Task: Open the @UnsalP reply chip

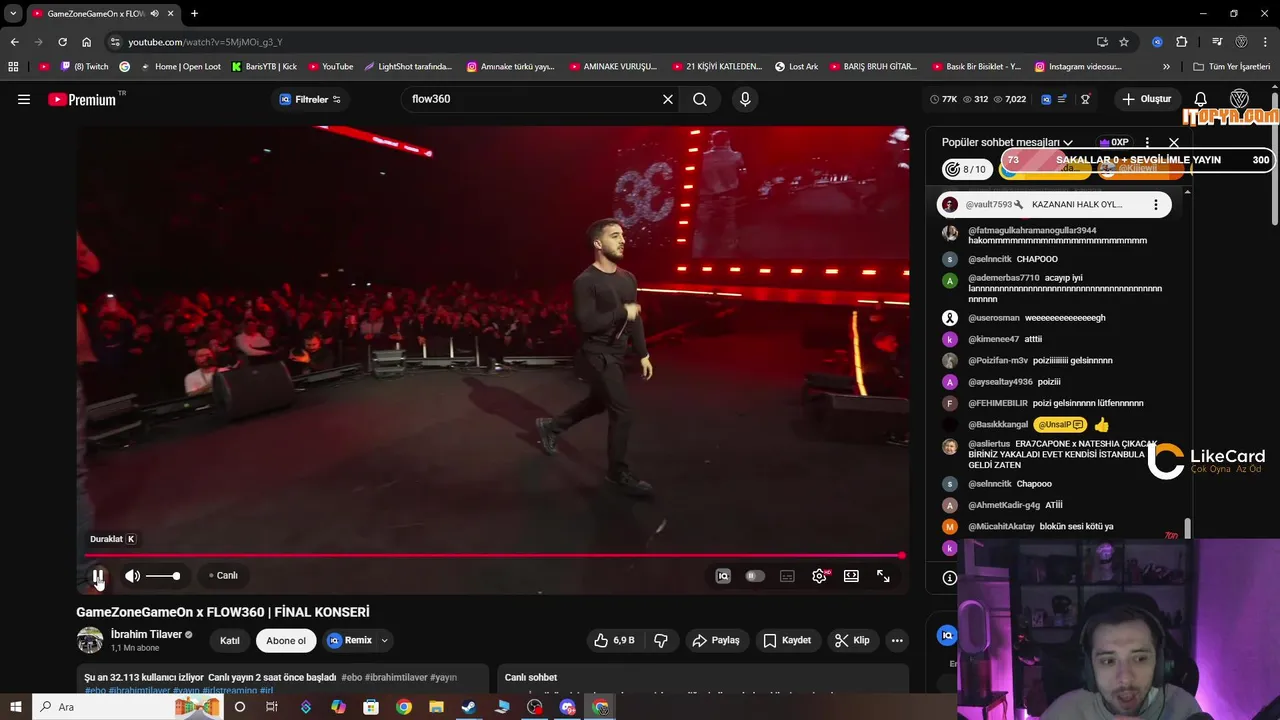Action: click(x=1060, y=424)
